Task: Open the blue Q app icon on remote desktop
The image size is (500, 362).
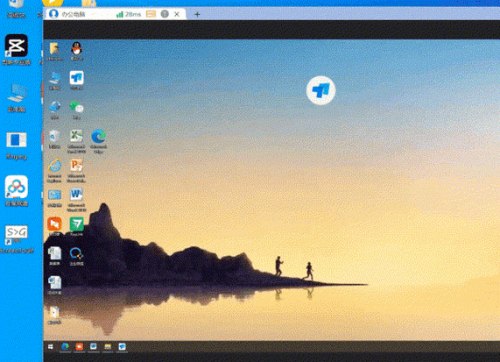Action: click(x=76, y=254)
